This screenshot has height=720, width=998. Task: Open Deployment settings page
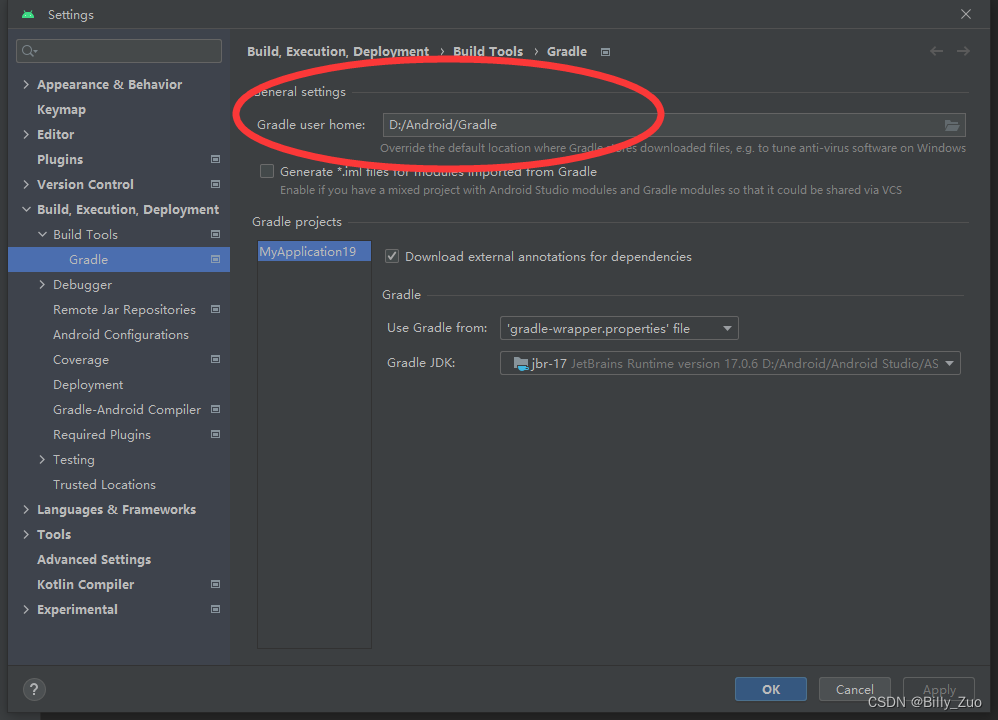point(88,385)
